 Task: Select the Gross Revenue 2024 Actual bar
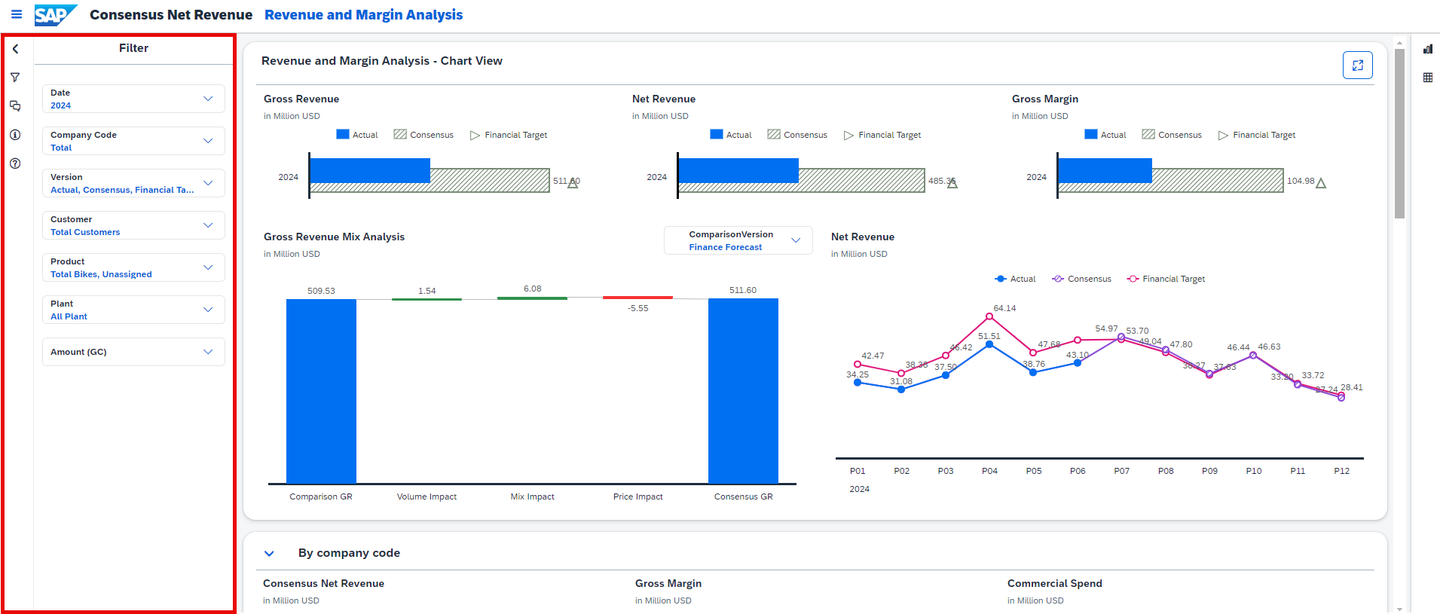[x=370, y=171]
